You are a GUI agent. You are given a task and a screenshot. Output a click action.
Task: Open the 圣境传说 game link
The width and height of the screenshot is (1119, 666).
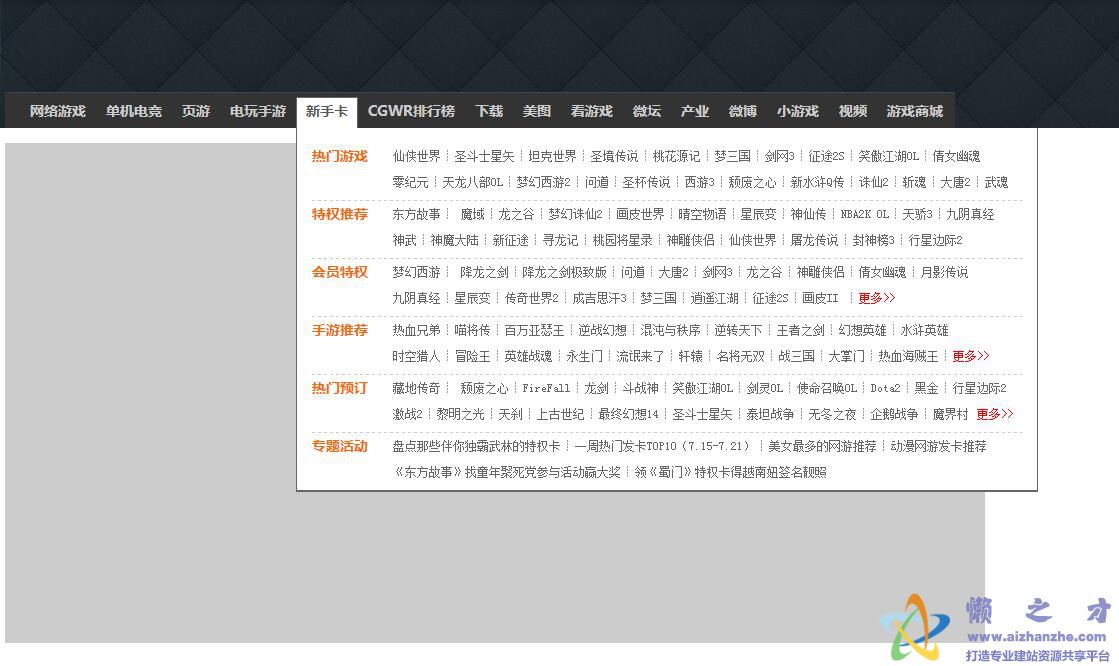point(614,156)
